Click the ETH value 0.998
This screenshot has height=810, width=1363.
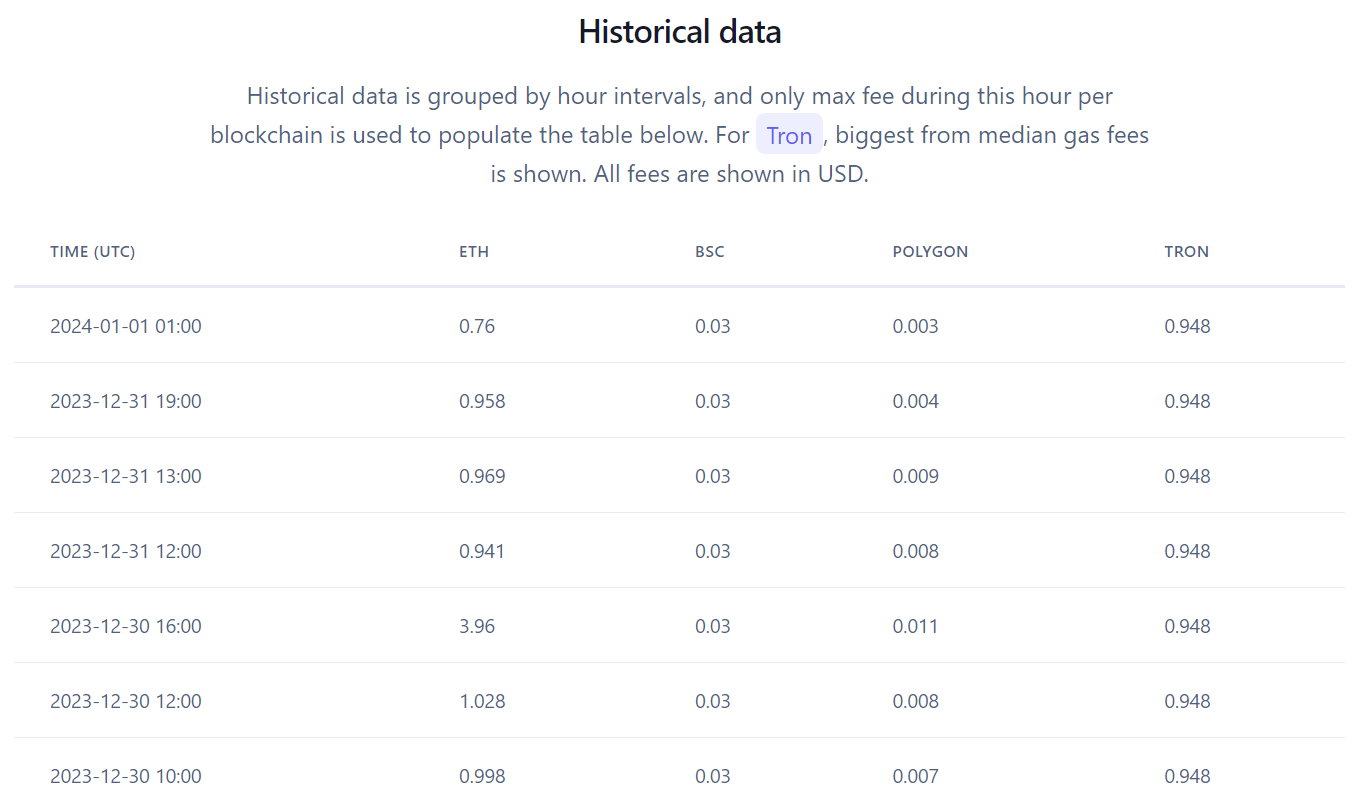(482, 776)
